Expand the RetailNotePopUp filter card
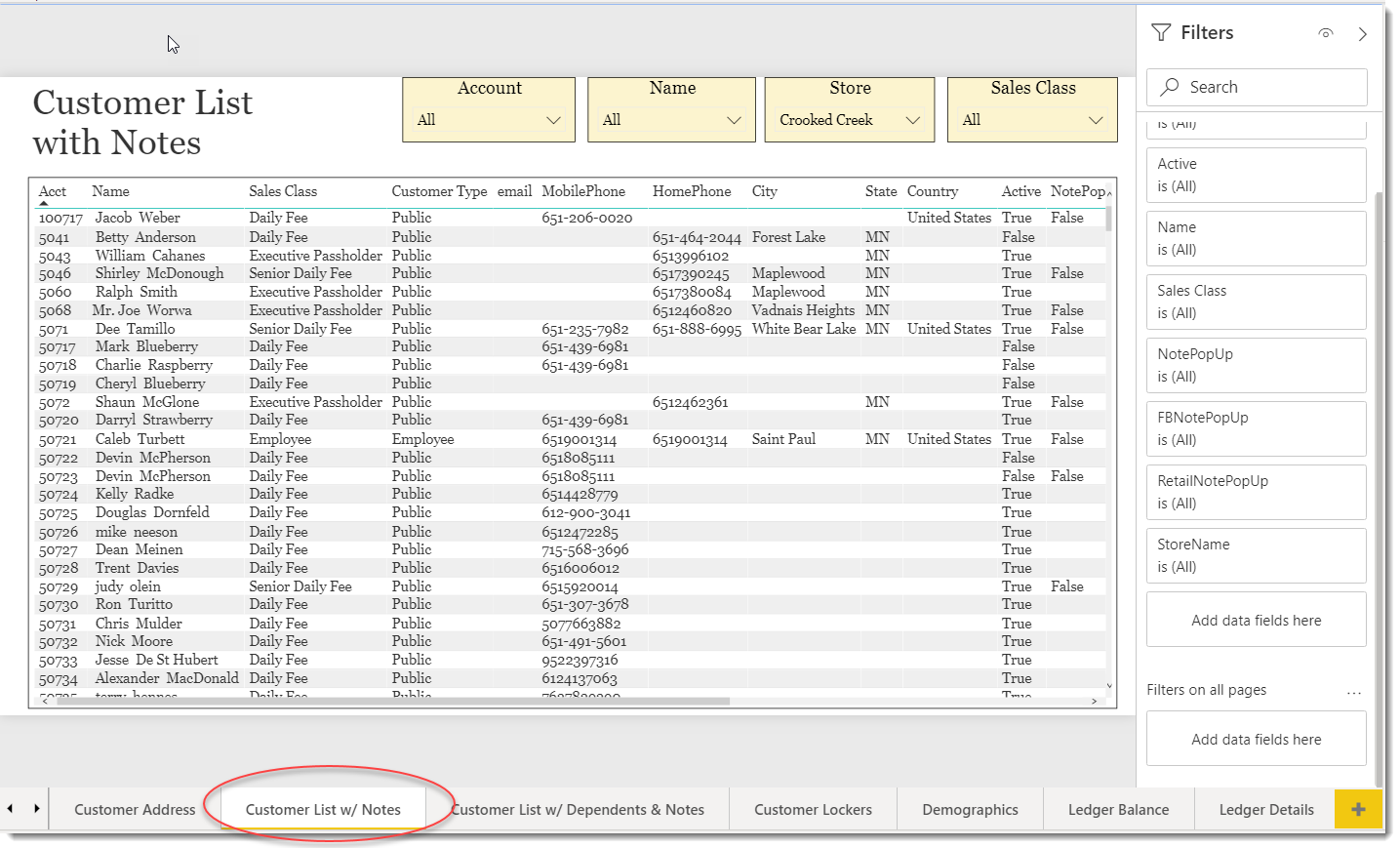Viewport: 1400px width, 848px height. [x=1256, y=492]
